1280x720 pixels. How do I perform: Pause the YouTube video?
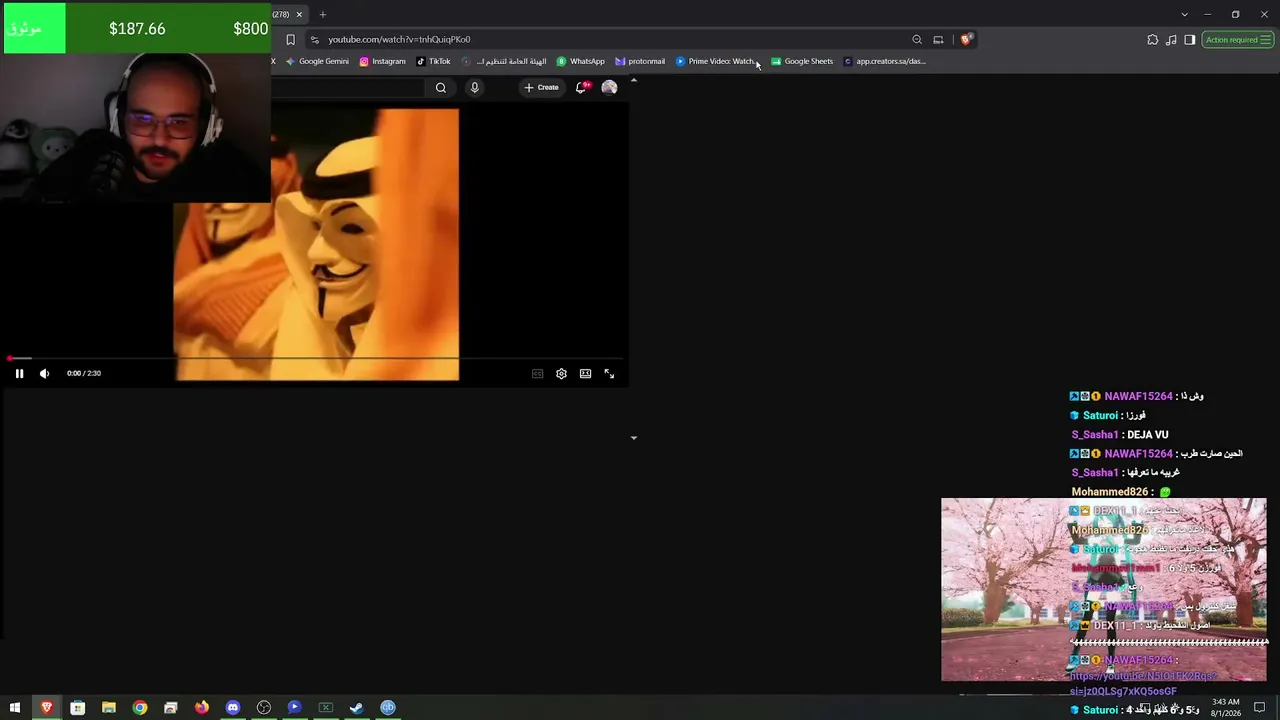[19, 374]
